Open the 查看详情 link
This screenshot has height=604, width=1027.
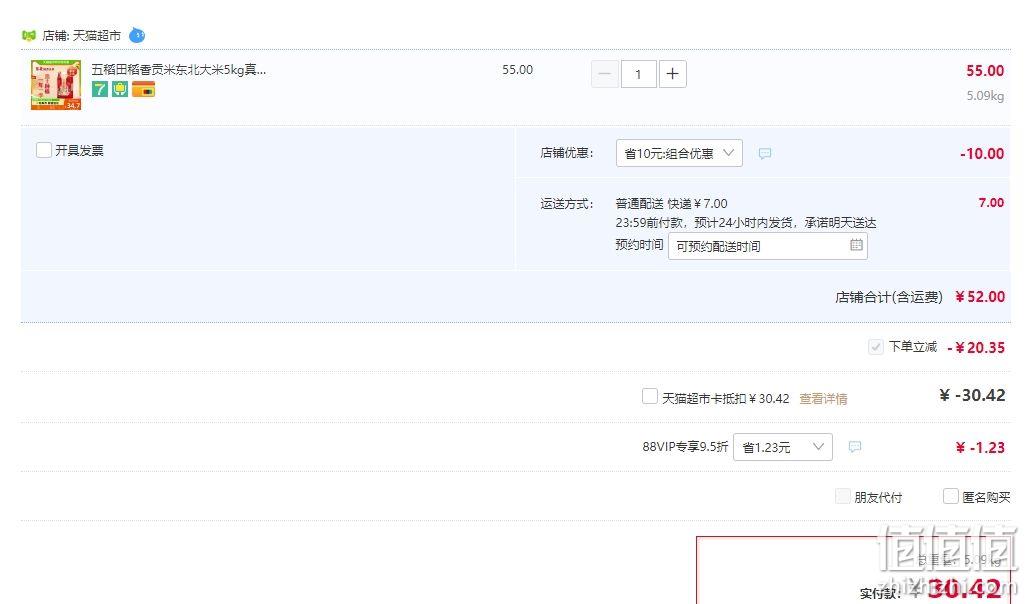pos(823,398)
